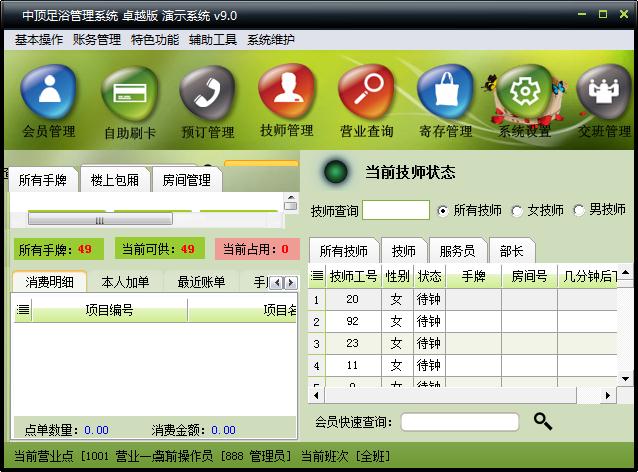Switch to 房间管理 tab
Screen dimensions: 638x472
click(187, 180)
